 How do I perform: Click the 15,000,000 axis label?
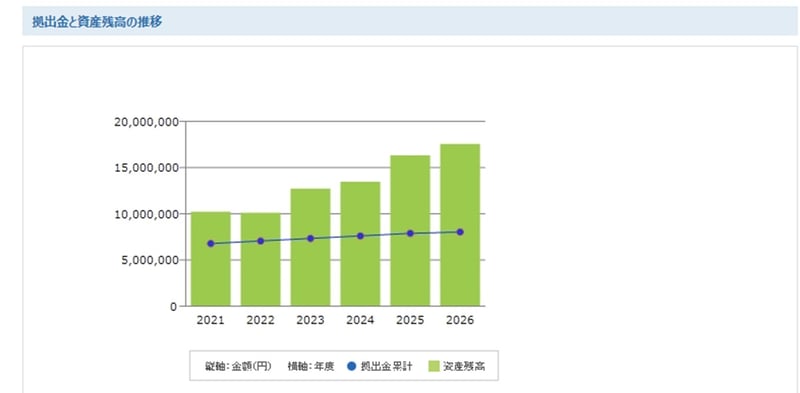146,167
